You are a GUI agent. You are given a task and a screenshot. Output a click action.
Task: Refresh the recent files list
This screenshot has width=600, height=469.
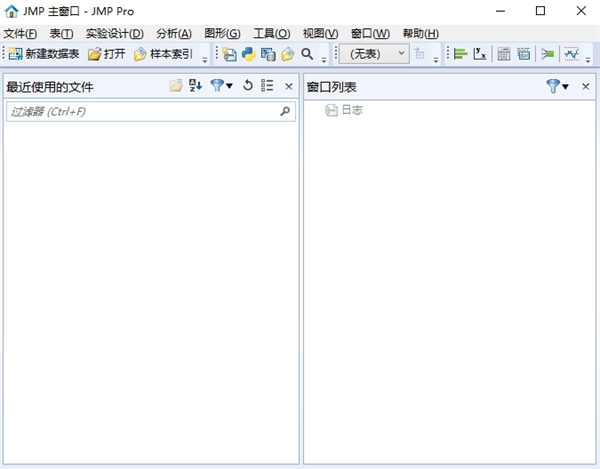248,85
